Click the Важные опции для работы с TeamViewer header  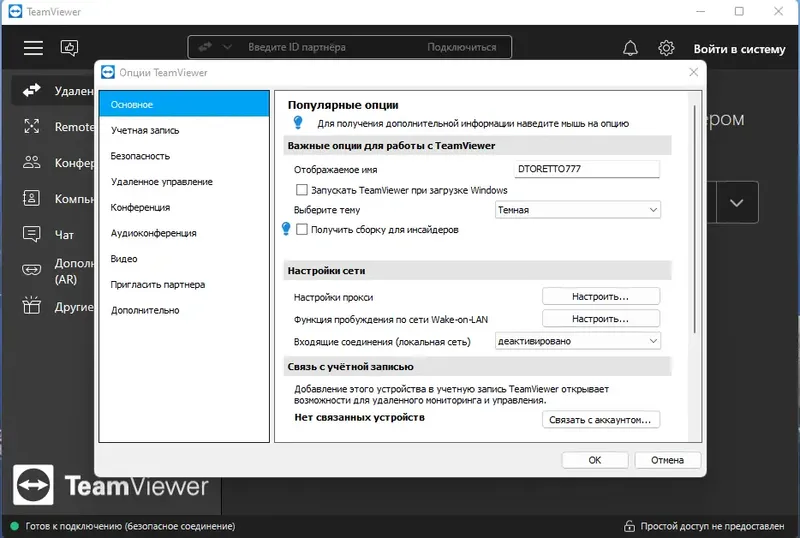point(478,145)
